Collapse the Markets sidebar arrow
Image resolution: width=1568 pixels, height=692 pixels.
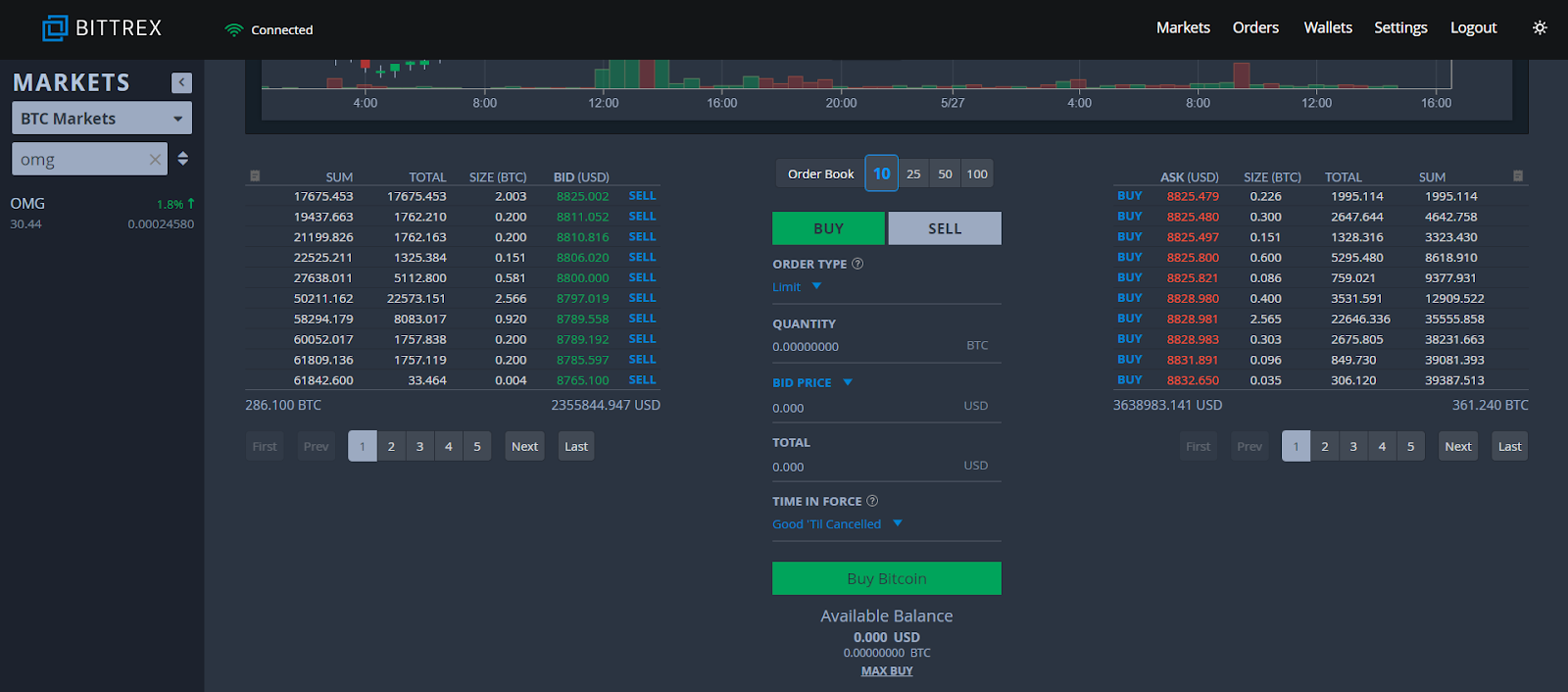(x=181, y=82)
